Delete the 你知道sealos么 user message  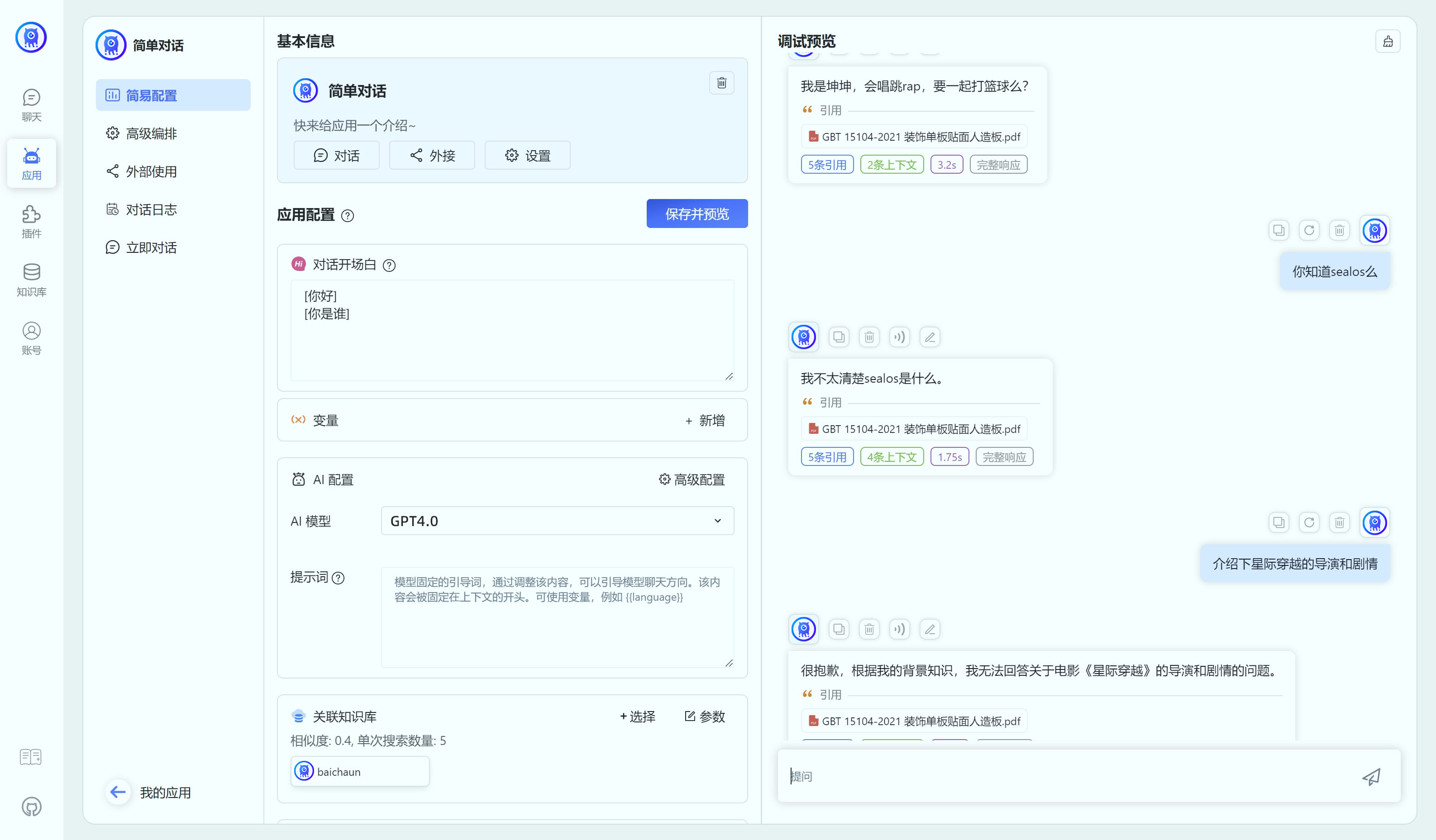point(1339,230)
